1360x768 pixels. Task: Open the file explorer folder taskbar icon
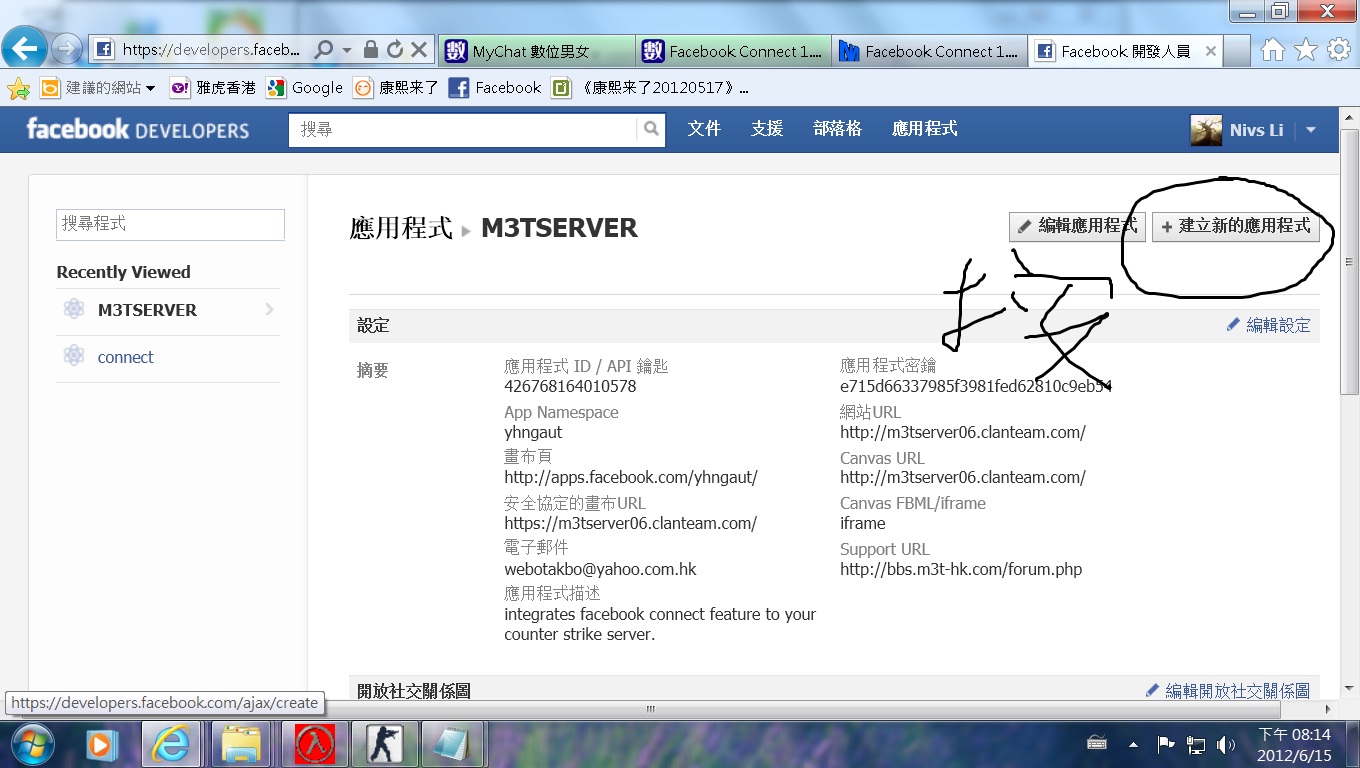[241, 744]
